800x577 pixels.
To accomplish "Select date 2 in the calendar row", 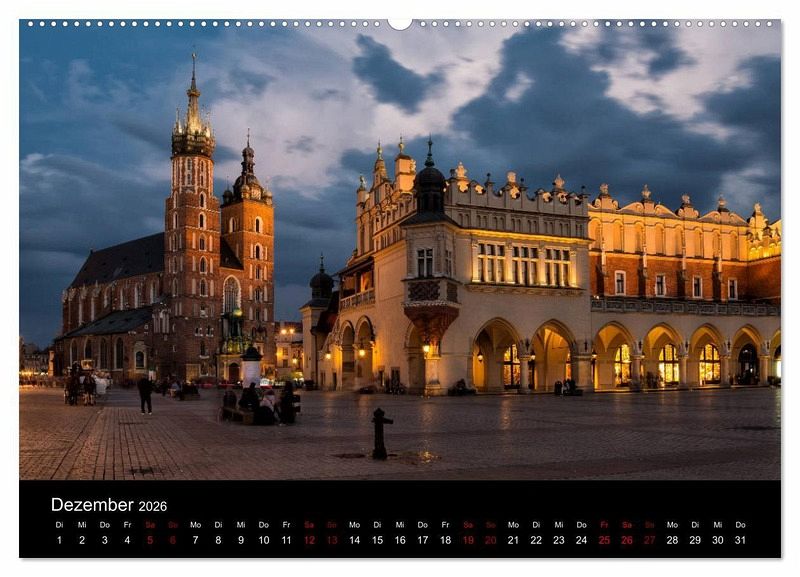I will [x=82, y=540].
